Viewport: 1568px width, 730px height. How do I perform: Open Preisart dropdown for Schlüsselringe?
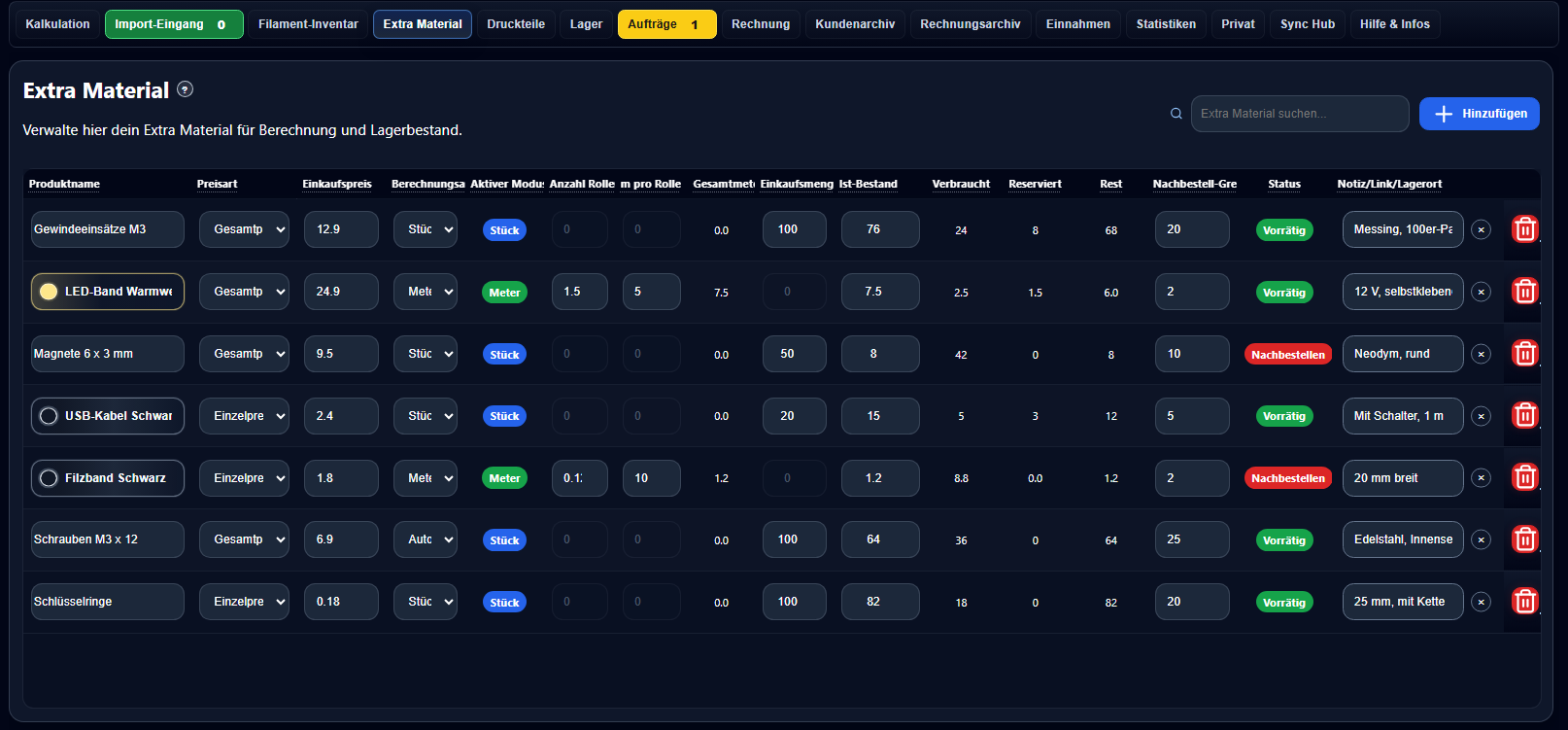click(x=244, y=602)
